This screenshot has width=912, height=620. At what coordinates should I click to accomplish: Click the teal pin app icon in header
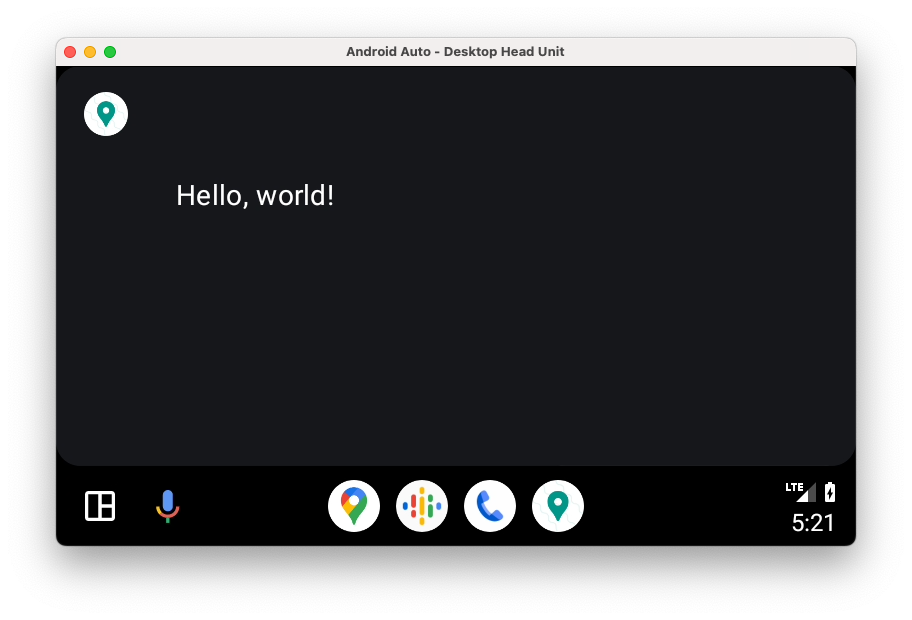tap(106, 114)
